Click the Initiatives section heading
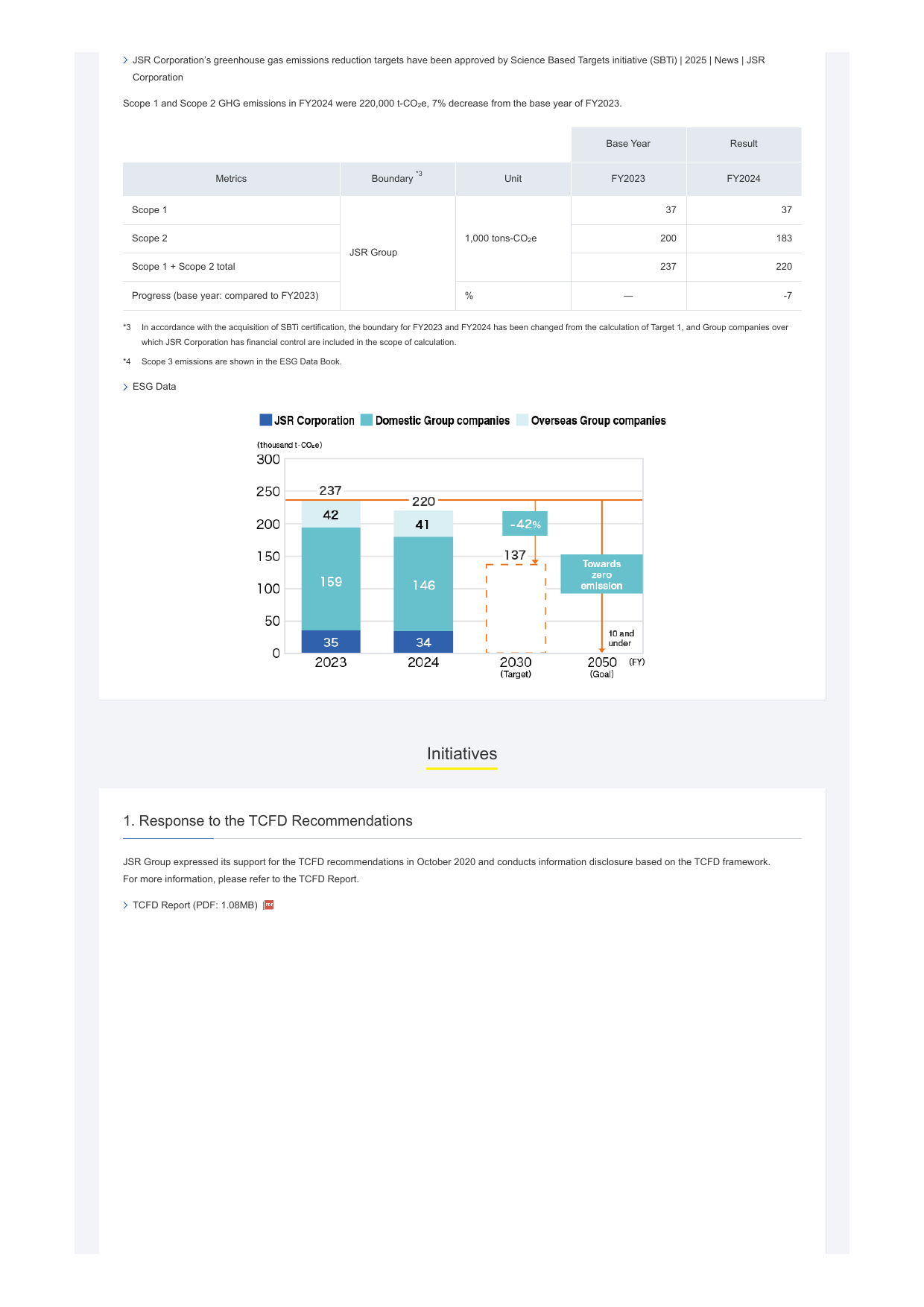This screenshot has height=1307, width=924. [x=462, y=754]
